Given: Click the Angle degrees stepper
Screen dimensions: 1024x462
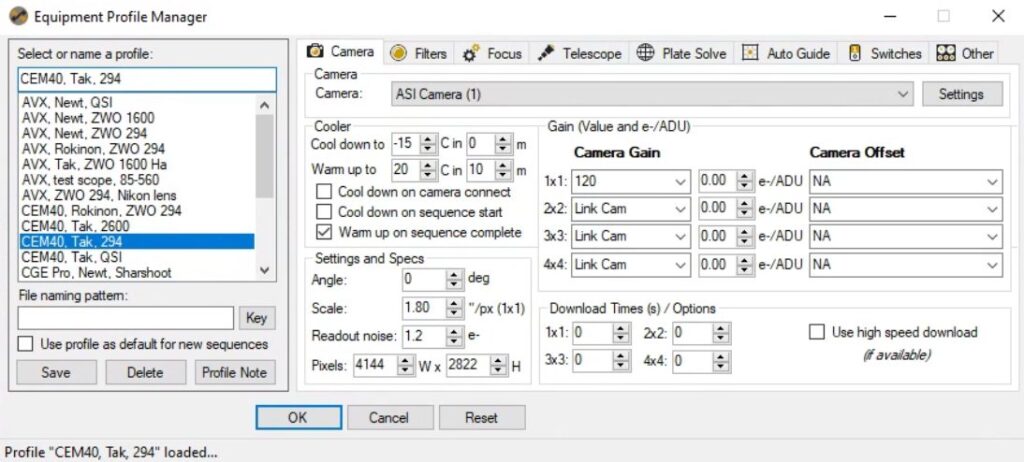Looking at the screenshot, I should [x=454, y=280].
